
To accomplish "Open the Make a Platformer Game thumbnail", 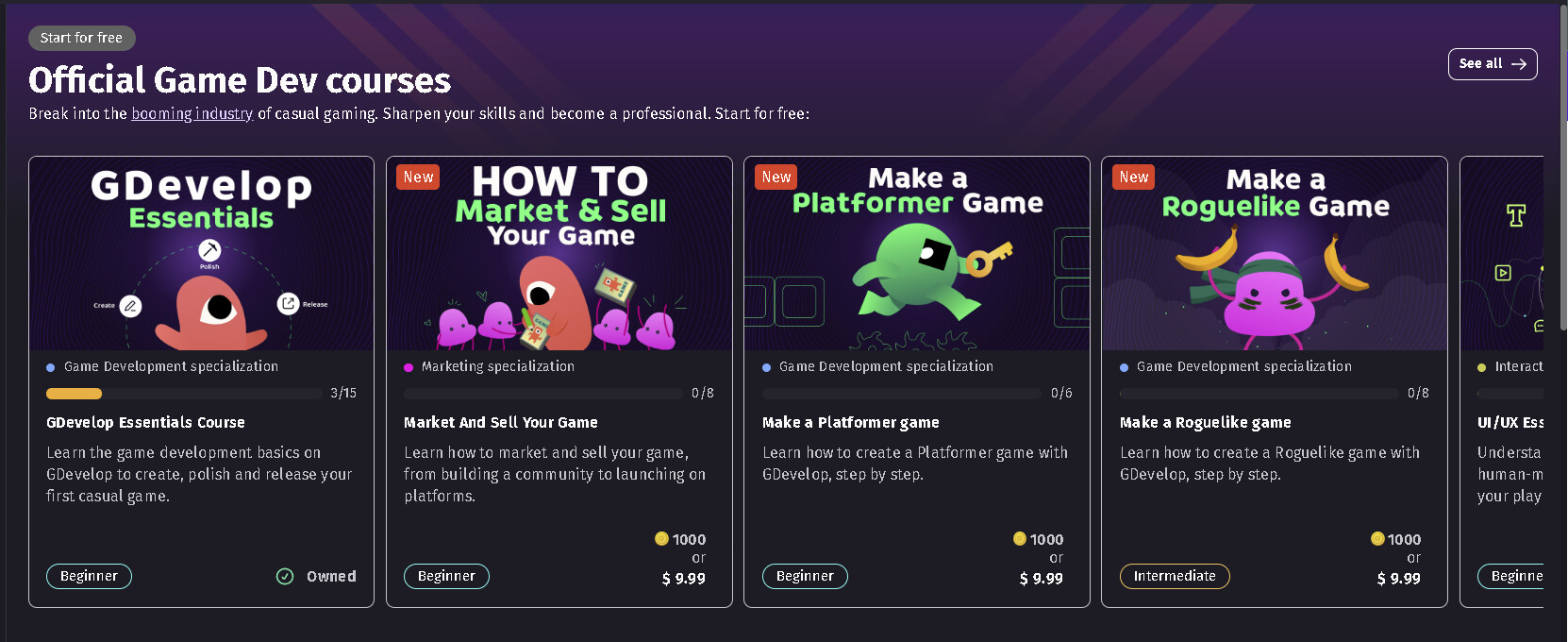I will 917,254.
